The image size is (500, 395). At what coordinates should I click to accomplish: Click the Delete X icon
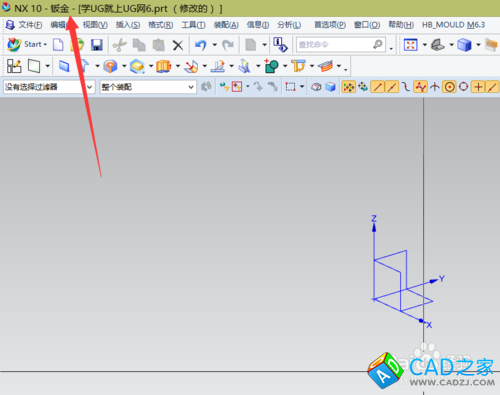tap(178, 45)
